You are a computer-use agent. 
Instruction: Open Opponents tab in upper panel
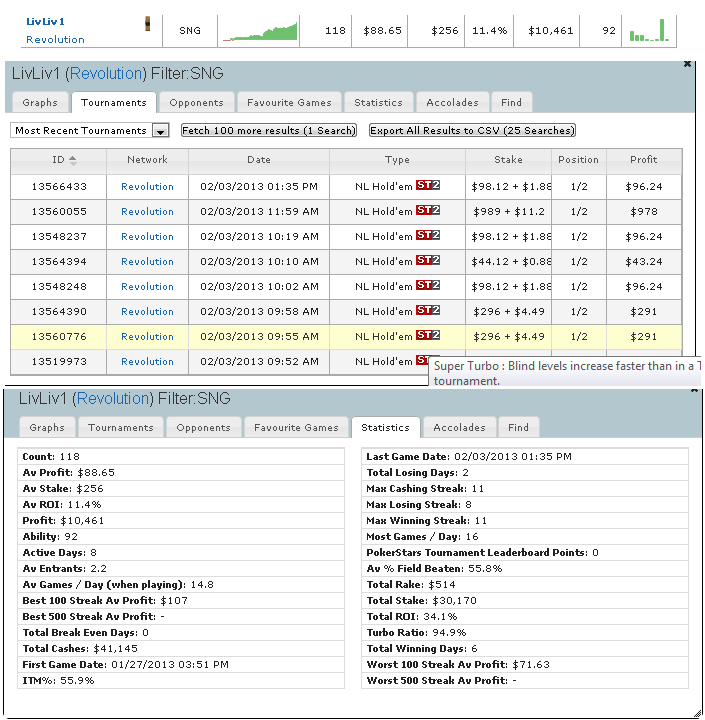[197, 102]
